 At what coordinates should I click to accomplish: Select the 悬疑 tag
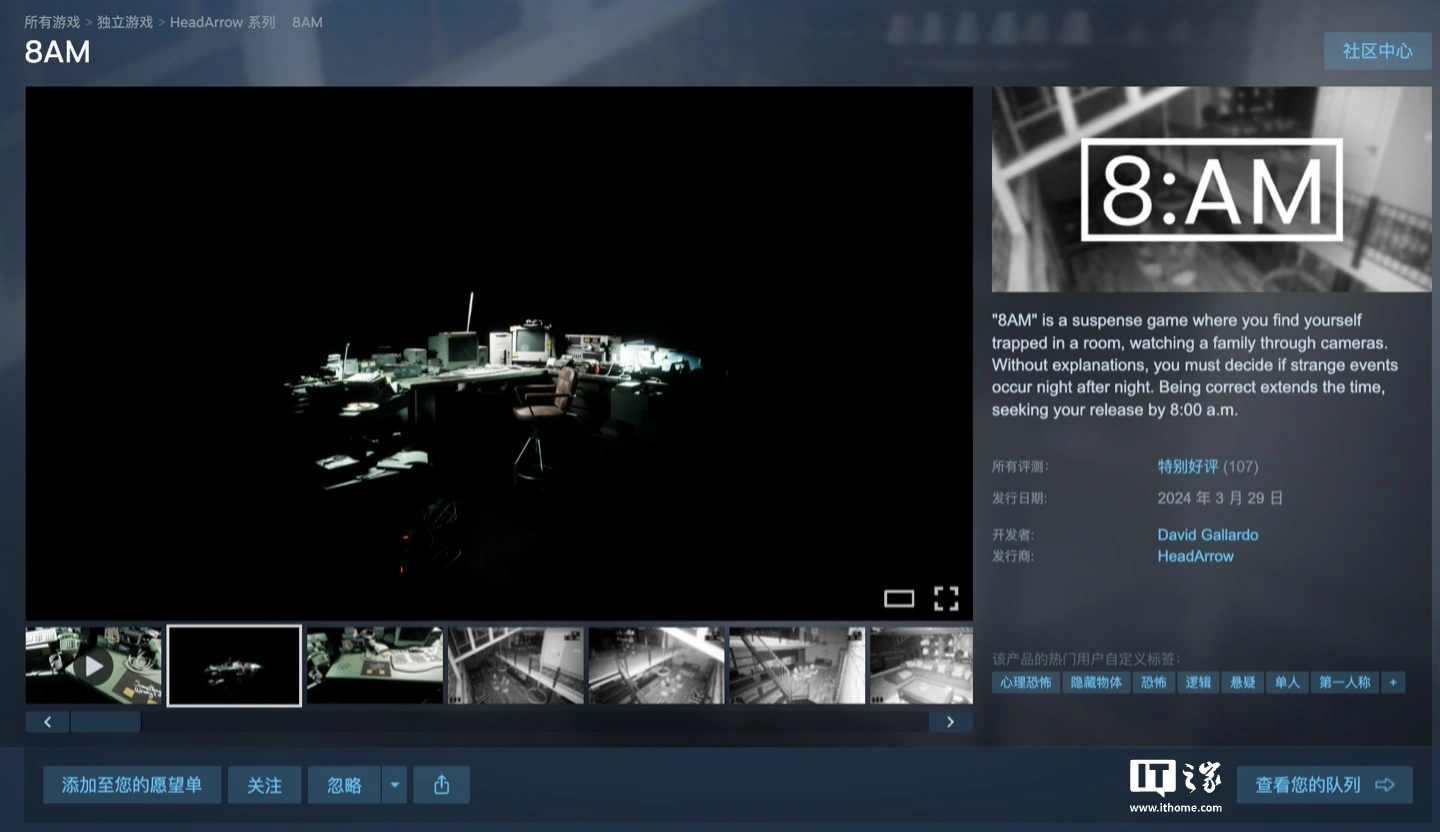coord(1242,682)
